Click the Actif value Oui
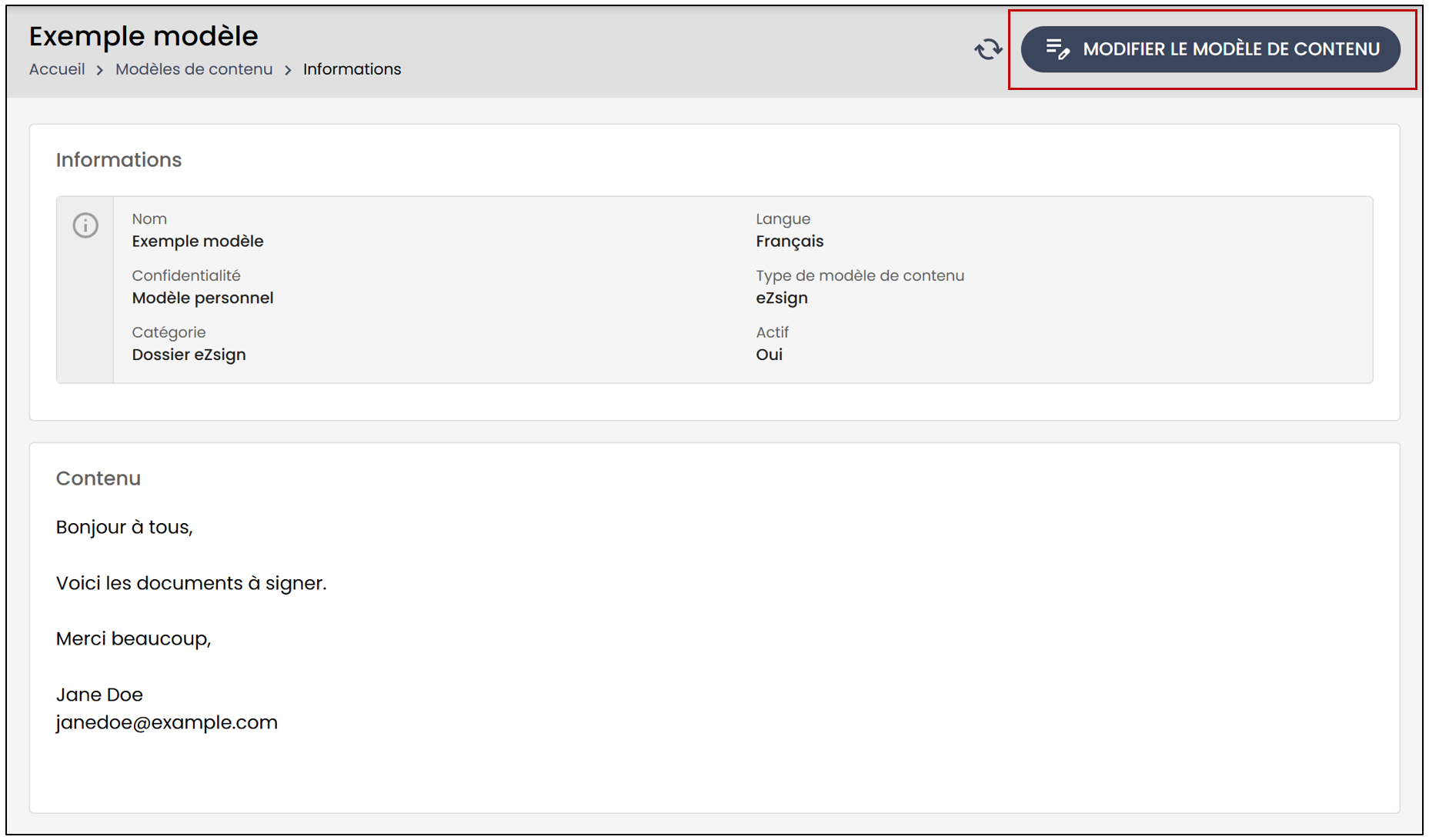The image size is (1429, 840). pyautogui.click(x=769, y=355)
